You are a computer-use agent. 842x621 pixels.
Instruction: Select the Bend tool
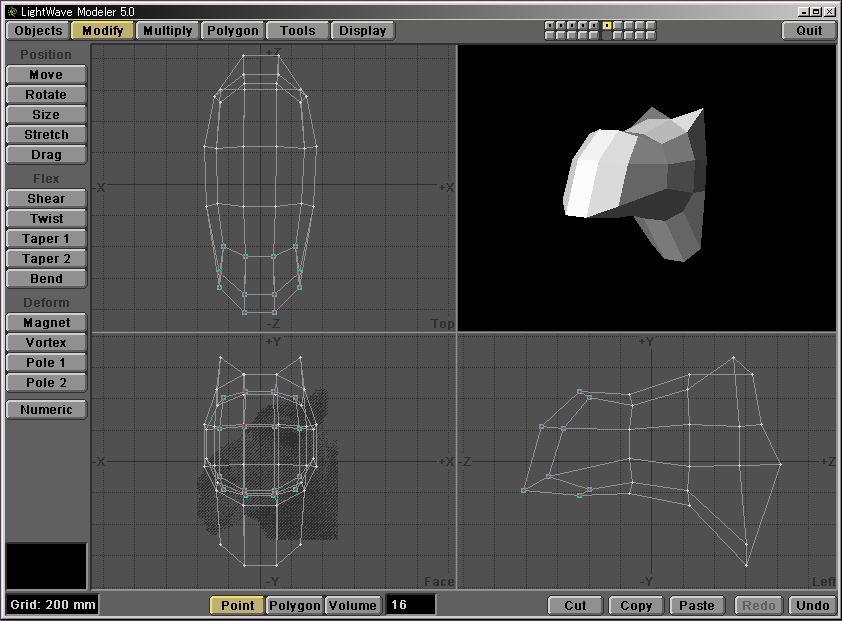46,278
